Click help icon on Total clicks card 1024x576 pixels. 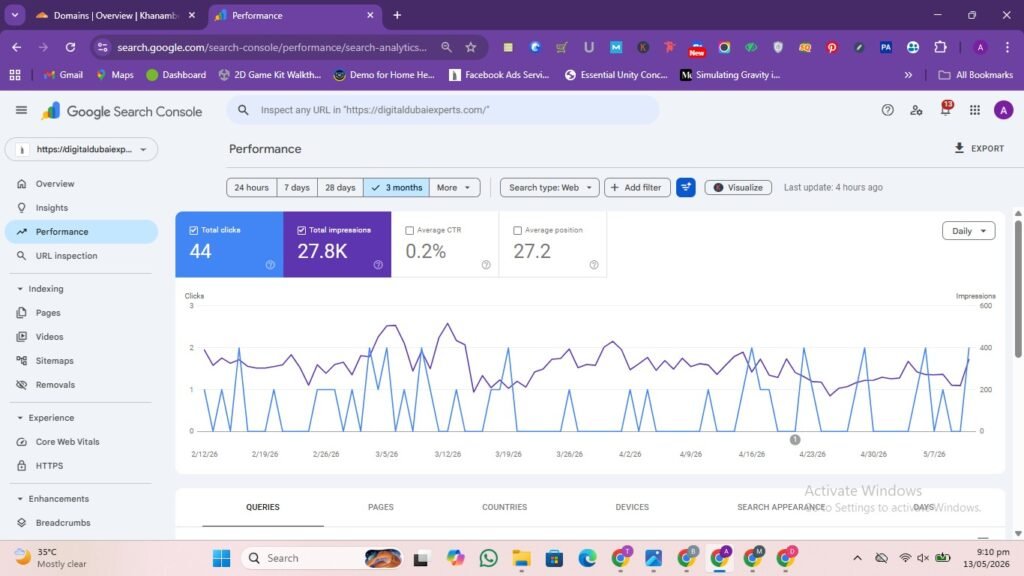(270, 264)
